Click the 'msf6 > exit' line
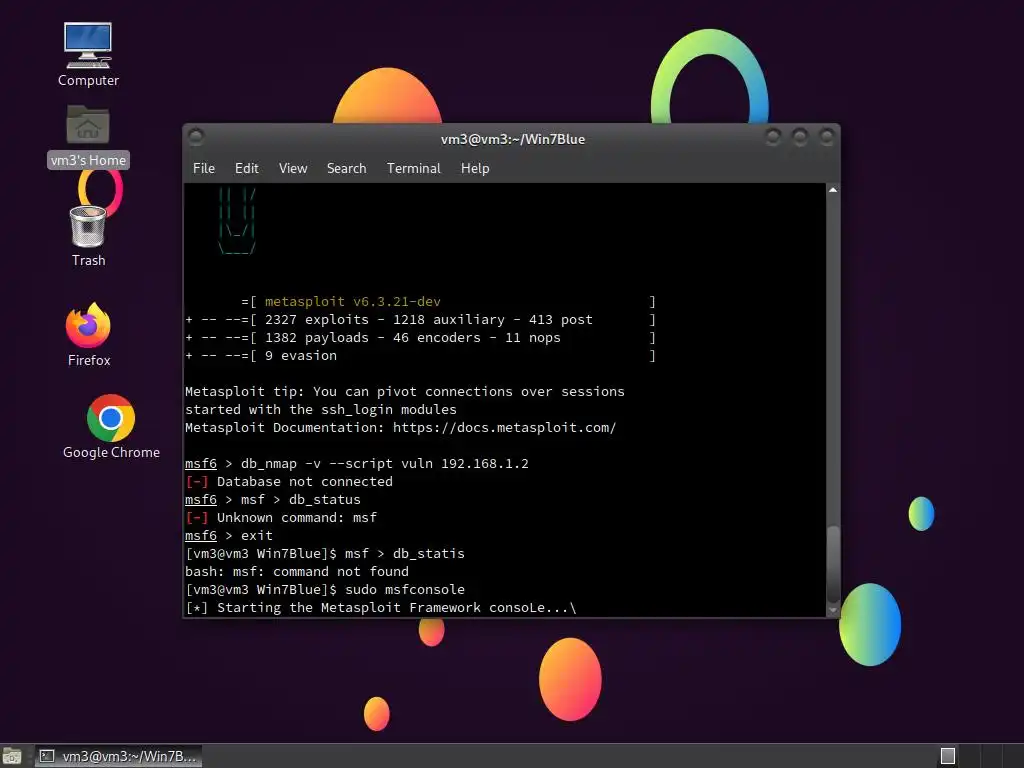1024x768 pixels. pos(229,536)
